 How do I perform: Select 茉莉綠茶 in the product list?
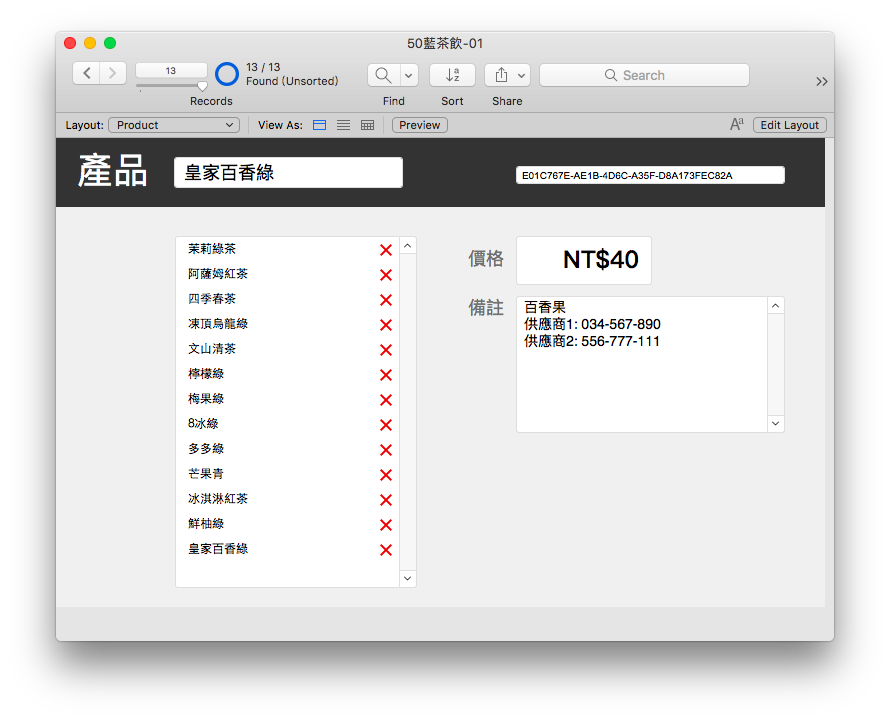[212, 249]
